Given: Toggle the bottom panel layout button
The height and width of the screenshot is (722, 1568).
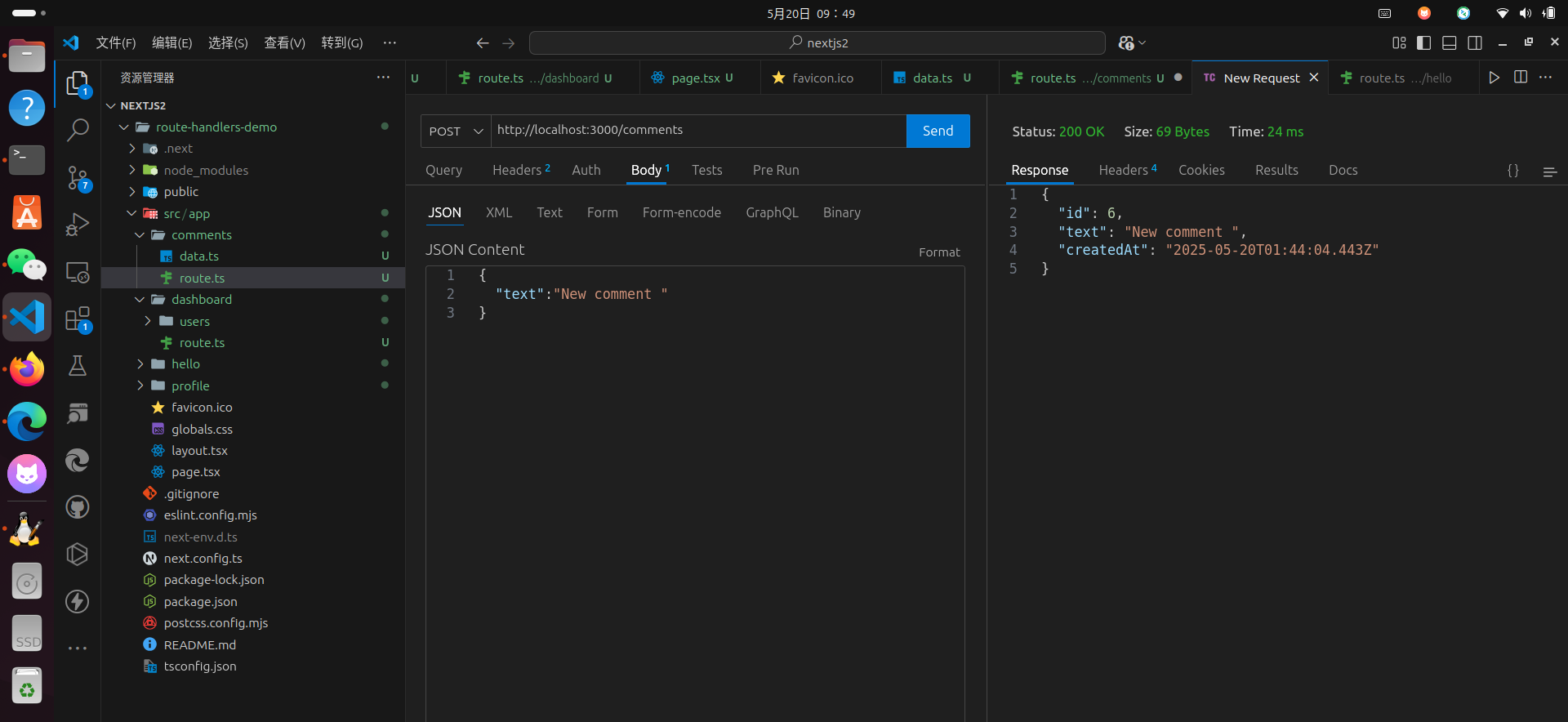Looking at the screenshot, I should (1449, 43).
